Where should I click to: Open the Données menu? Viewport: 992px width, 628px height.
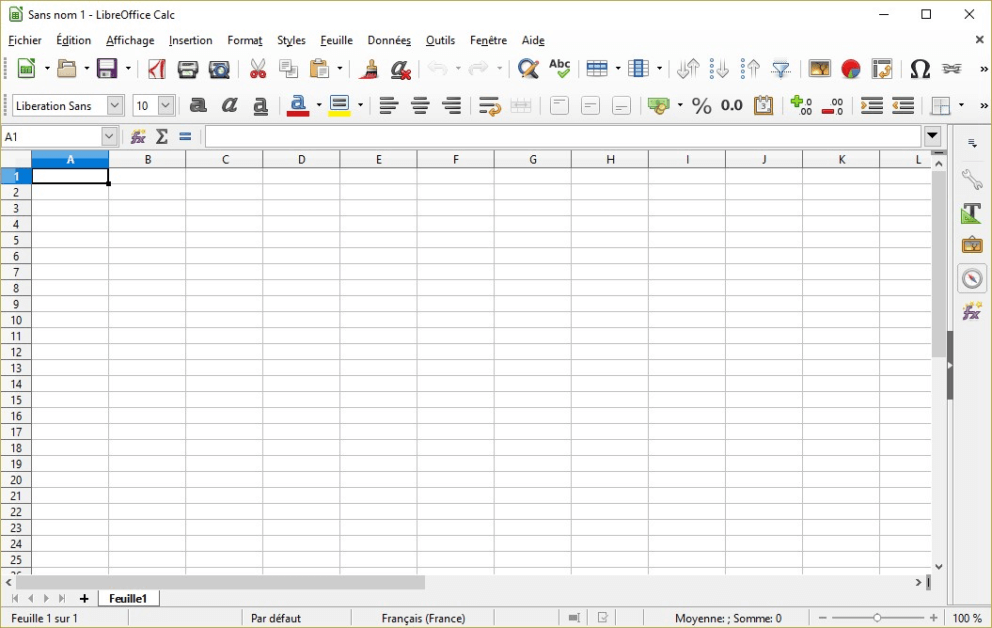pyautogui.click(x=389, y=41)
